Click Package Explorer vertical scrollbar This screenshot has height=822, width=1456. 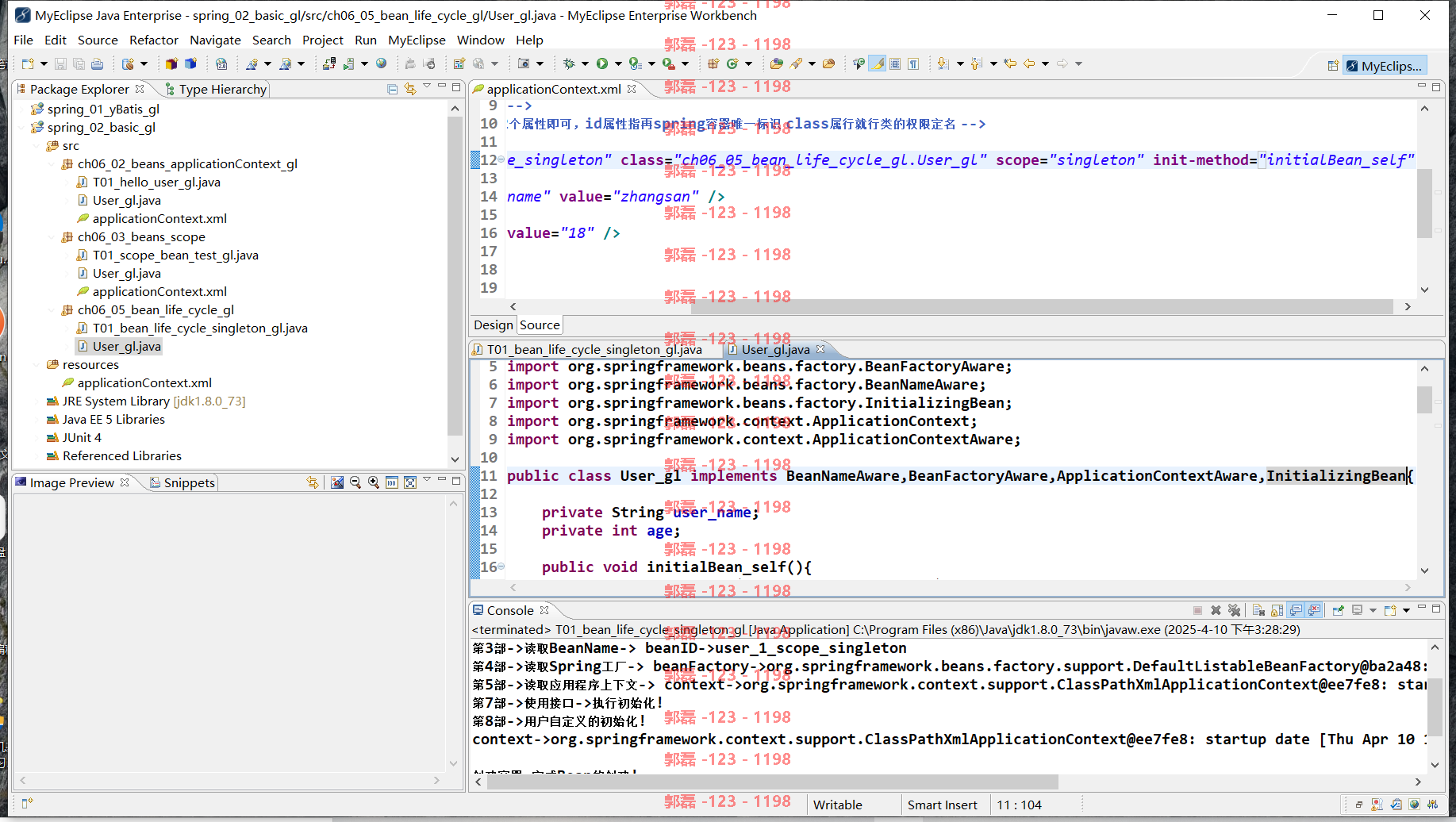[x=455, y=275]
